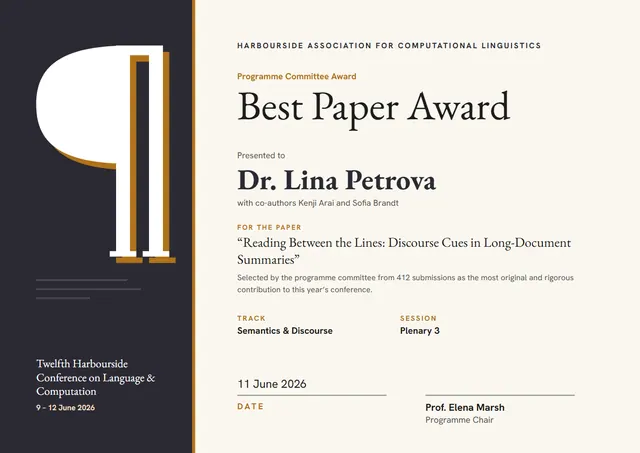The height and width of the screenshot is (453, 640).
Task: Select the paper title 'Reading Between the Lines'
Action: coord(404,251)
